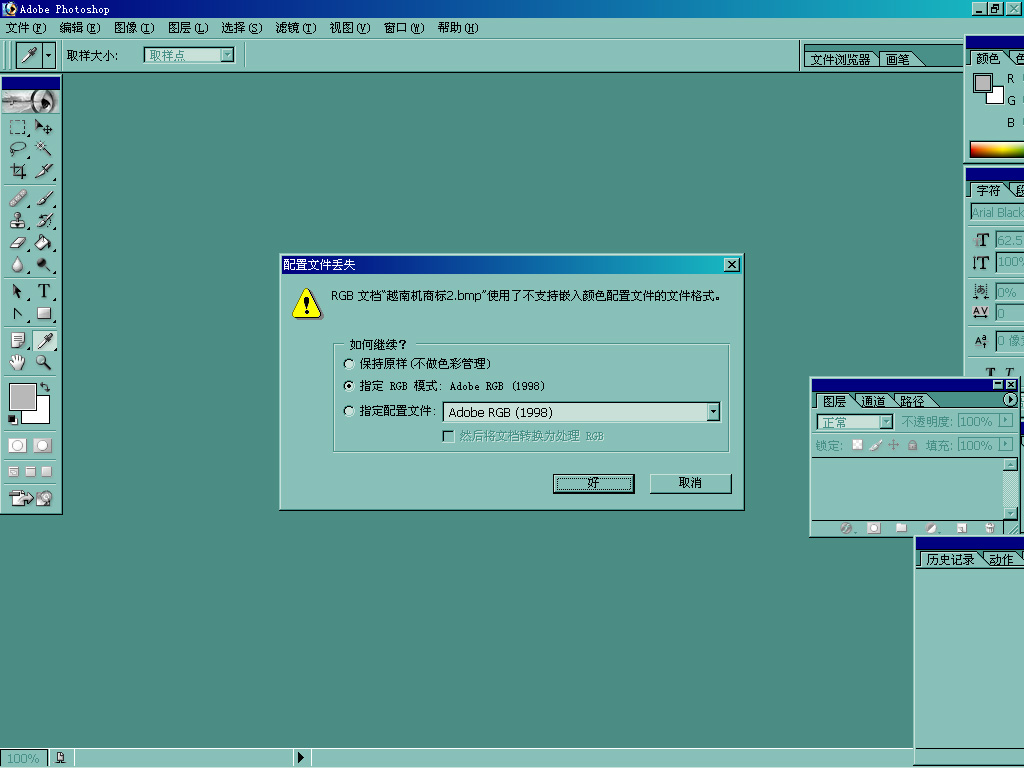Open the Arial Black font family box

tap(997, 212)
